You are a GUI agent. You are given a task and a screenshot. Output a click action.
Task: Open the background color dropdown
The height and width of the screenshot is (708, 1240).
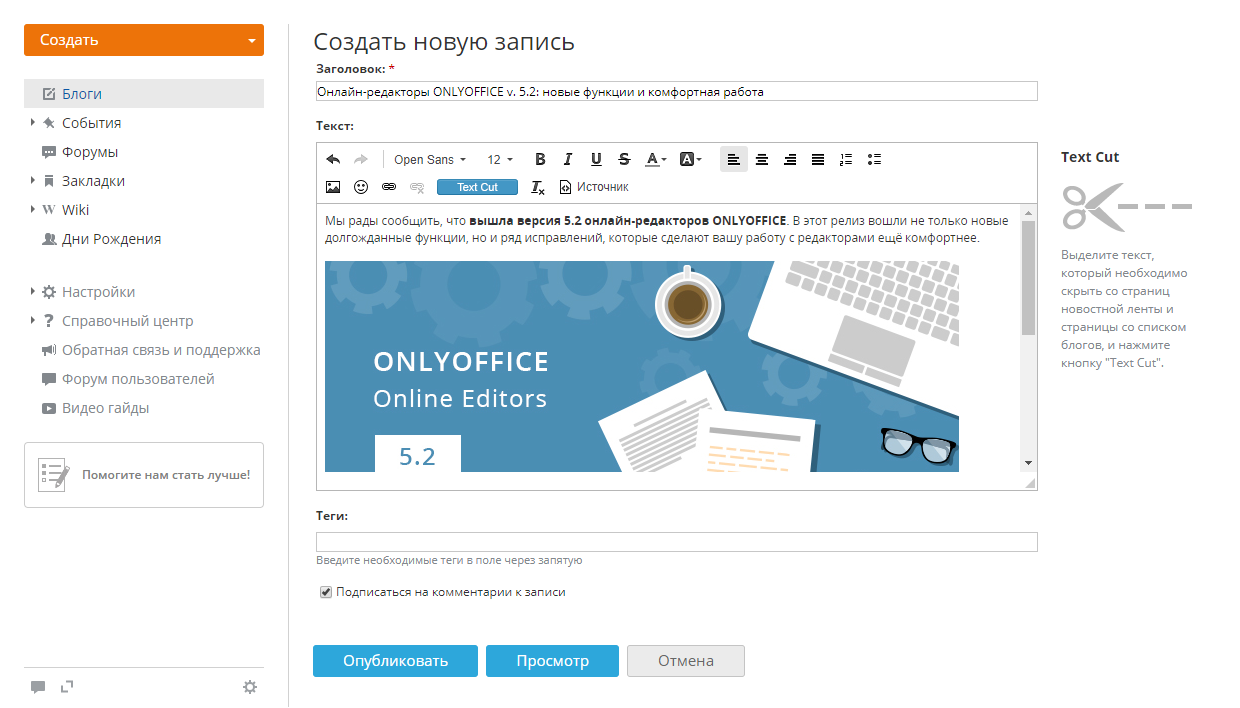(x=691, y=159)
